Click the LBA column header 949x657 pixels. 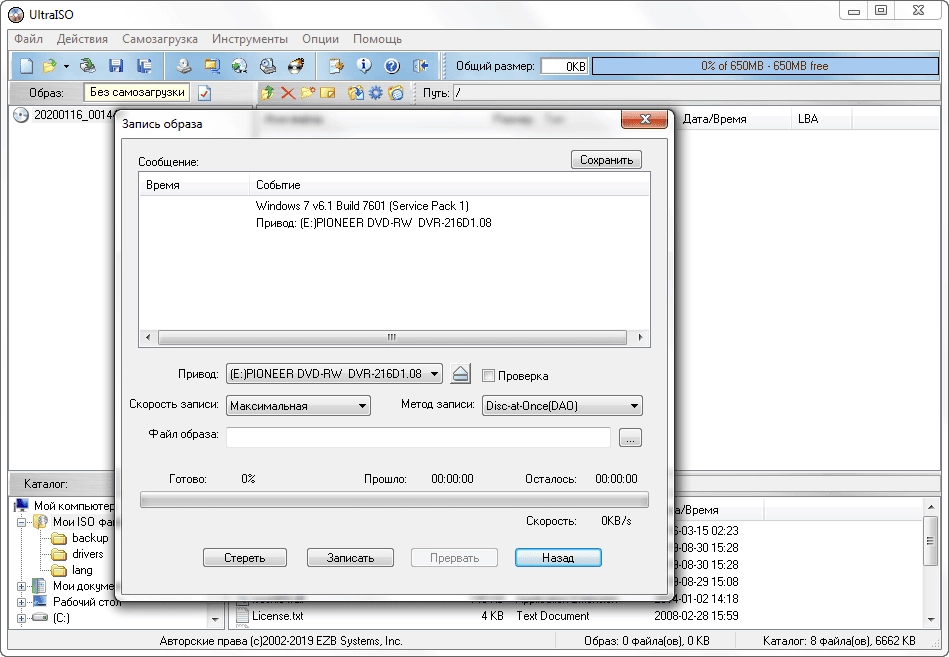pos(820,119)
